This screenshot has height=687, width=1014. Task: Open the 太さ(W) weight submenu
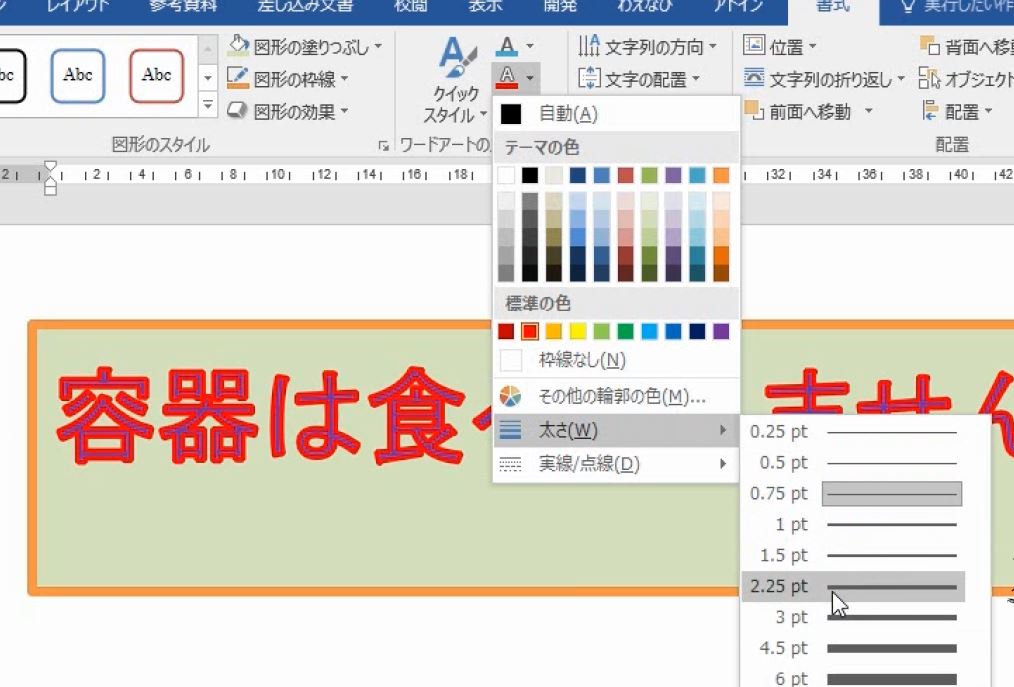pyautogui.click(x=616, y=430)
